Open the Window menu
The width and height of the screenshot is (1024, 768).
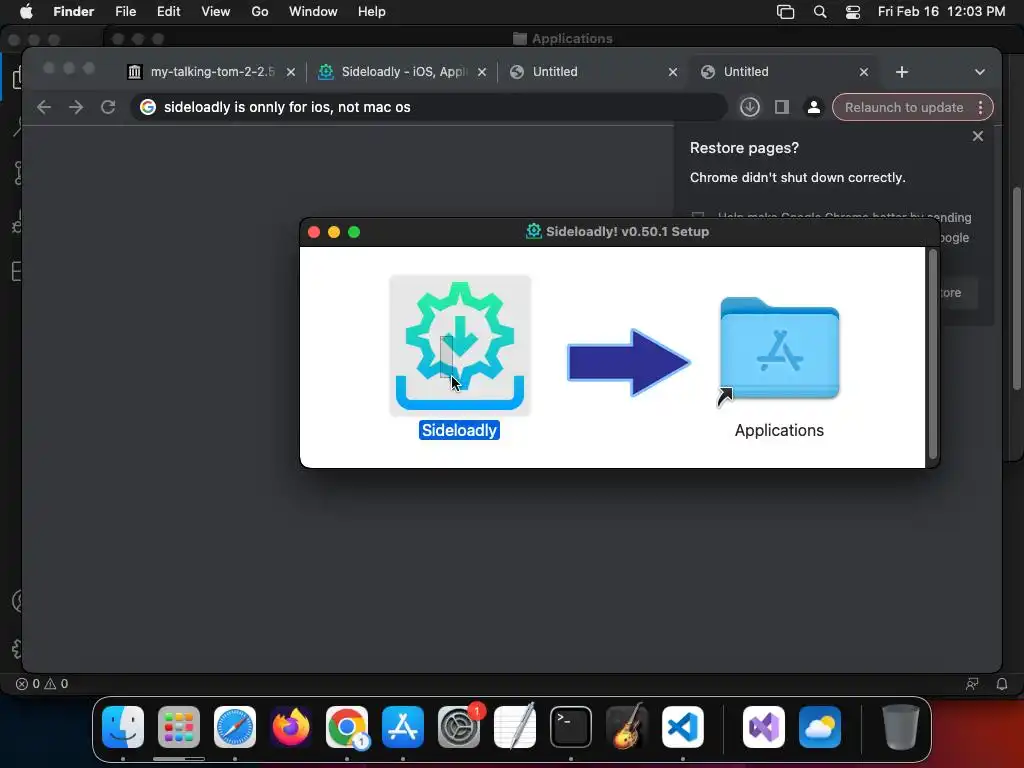[x=313, y=12]
